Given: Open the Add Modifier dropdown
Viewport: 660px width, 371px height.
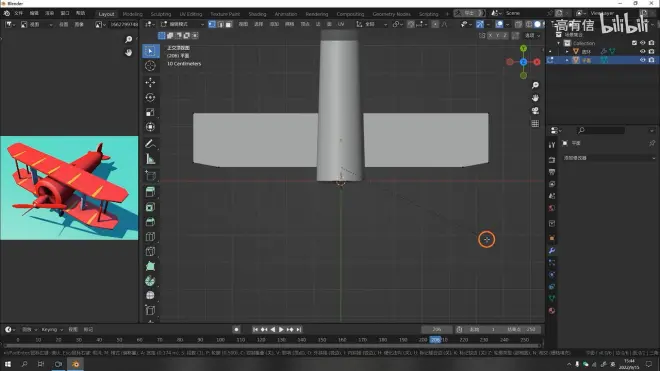Looking at the screenshot, I should 609,158.
